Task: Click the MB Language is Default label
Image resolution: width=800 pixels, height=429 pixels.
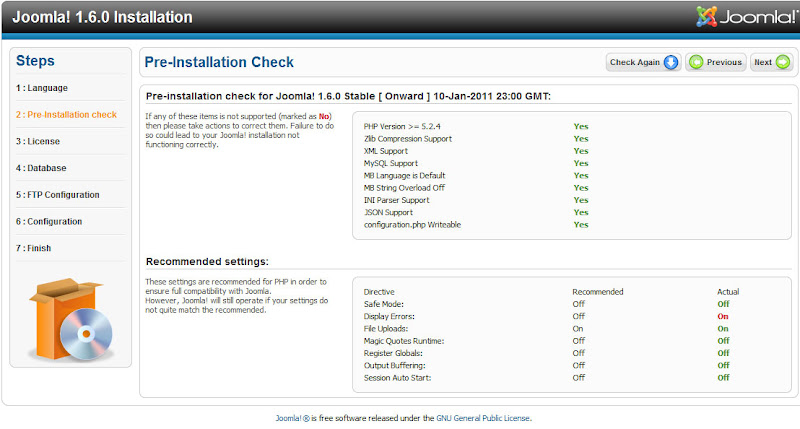Action: pyautogui.click(x=405, y=175)
